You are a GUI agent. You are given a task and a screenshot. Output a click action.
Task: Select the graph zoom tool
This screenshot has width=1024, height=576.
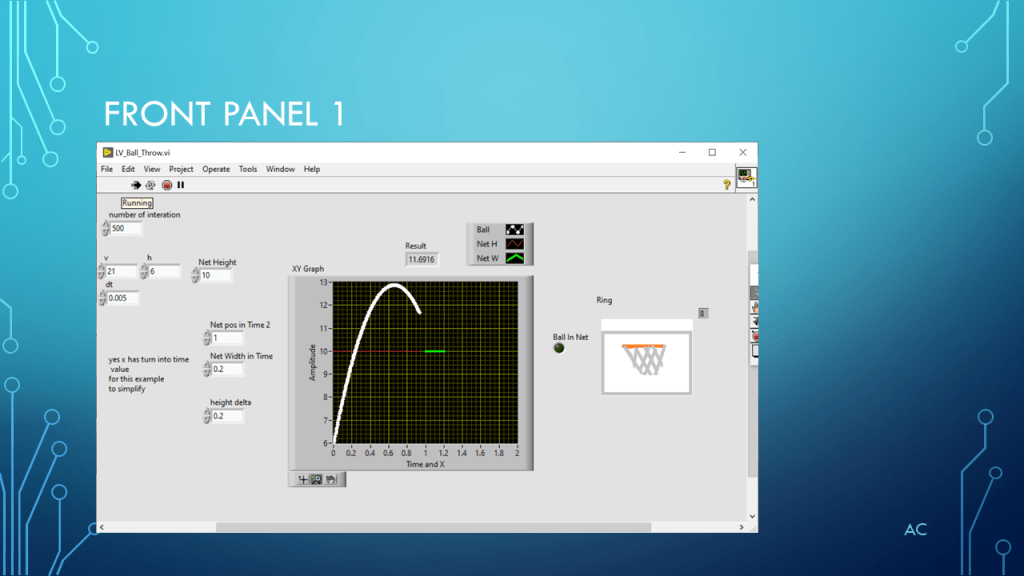[x=316, y=480]
